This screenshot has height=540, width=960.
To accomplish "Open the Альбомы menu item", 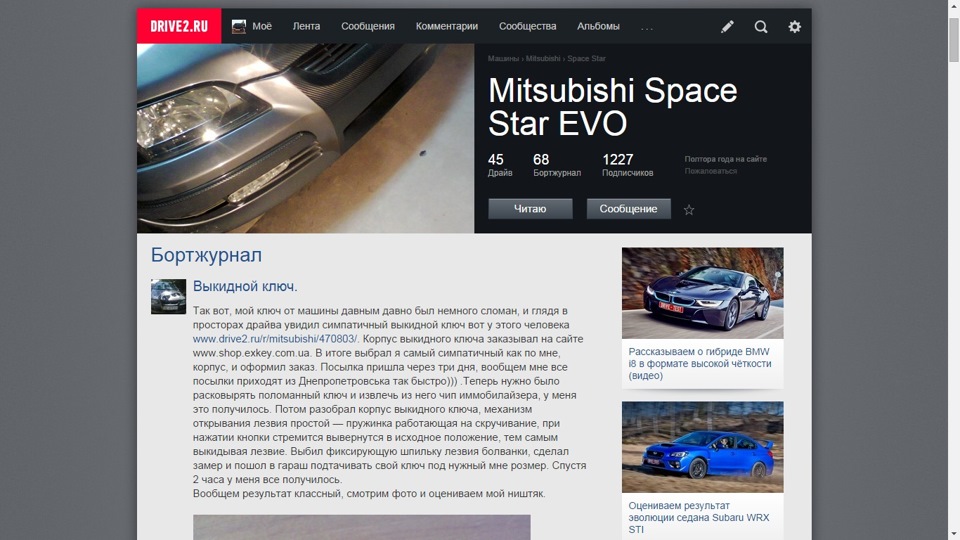I will pyautogui.click(x=598, y=26).
